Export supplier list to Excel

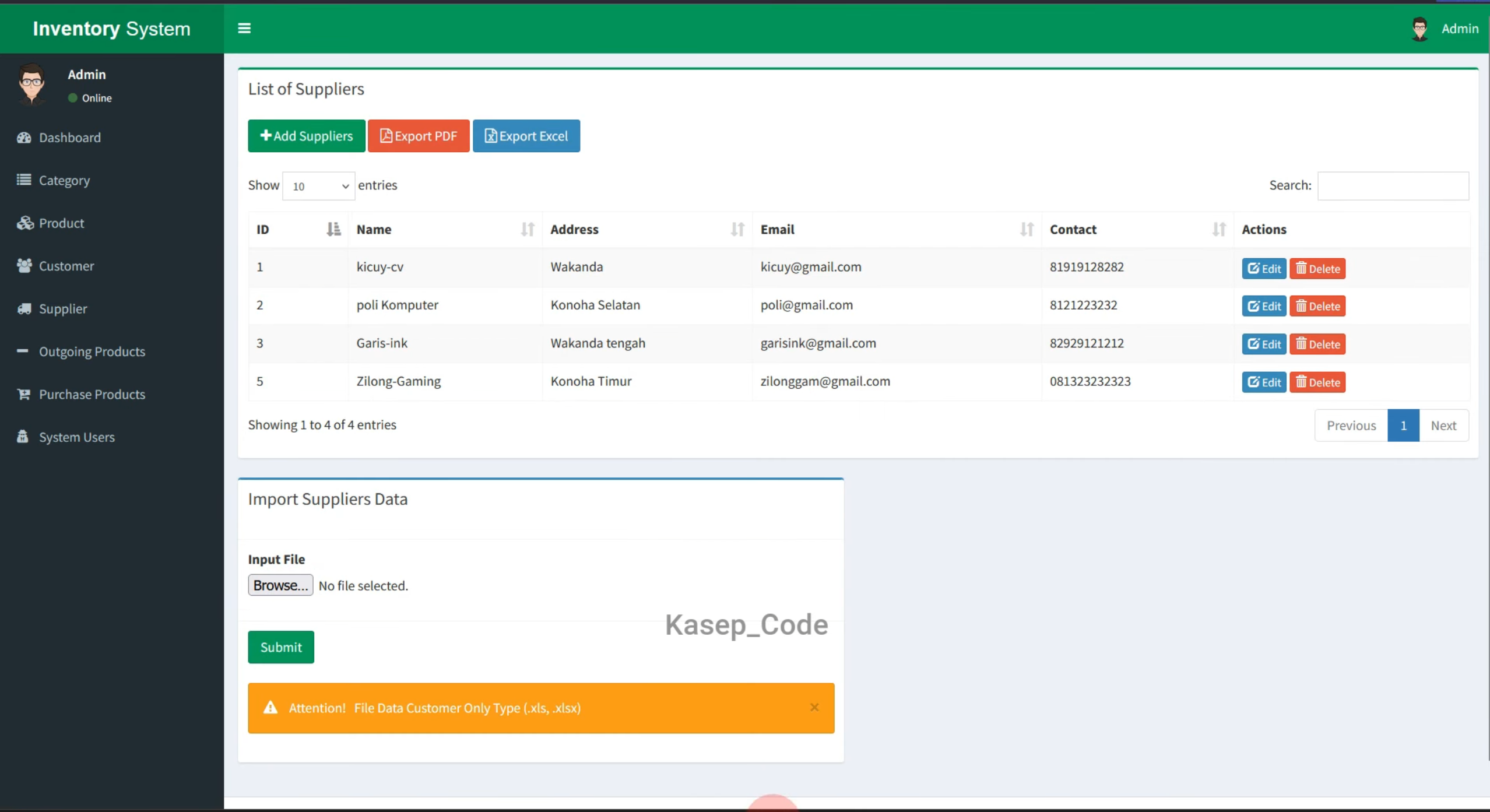526,136
